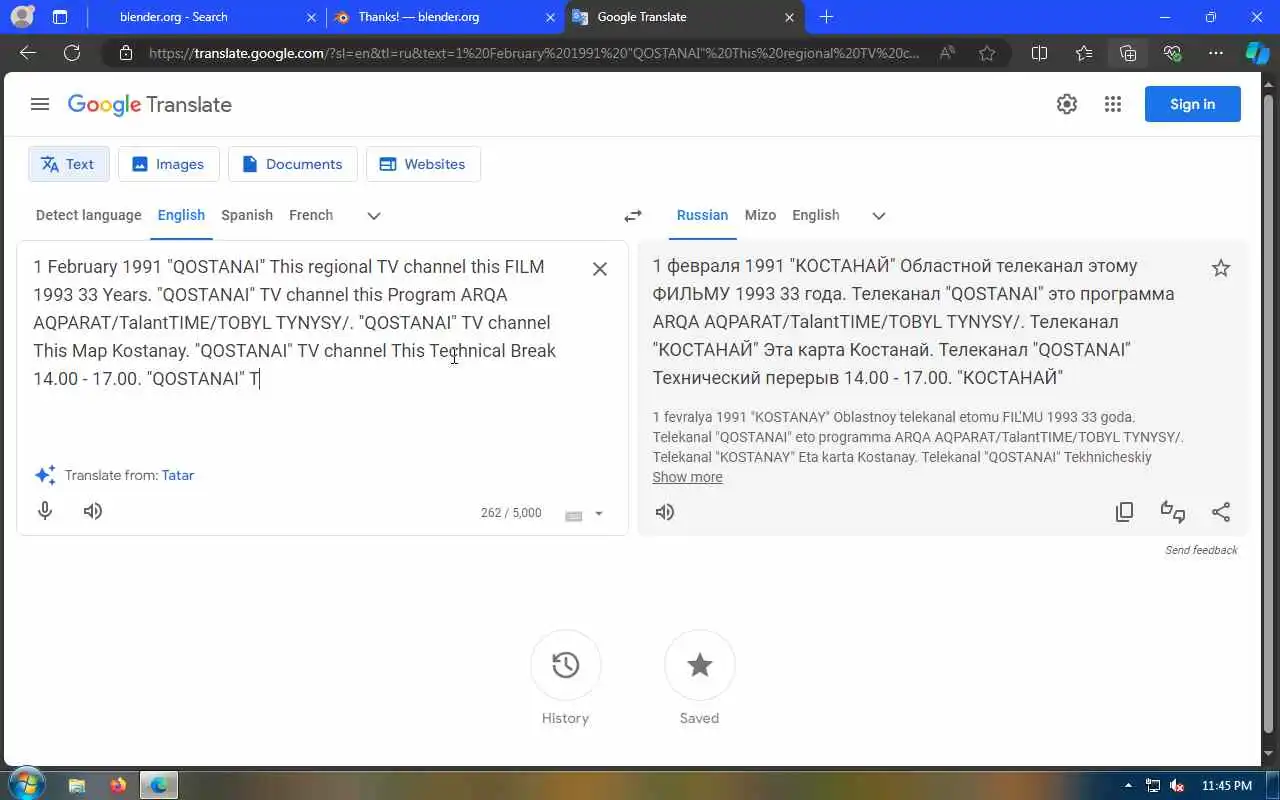Select the Images translation mode
The image size is (1280, 800).
(x=168, y=164)
